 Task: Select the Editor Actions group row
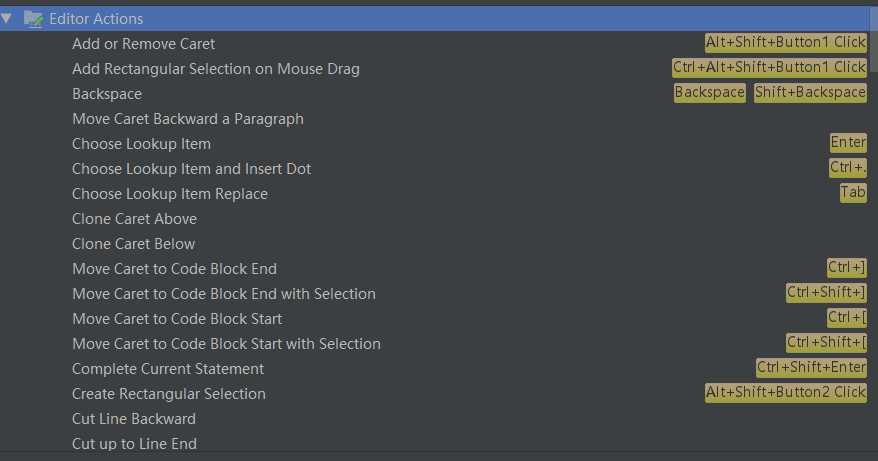click(435, 18)
